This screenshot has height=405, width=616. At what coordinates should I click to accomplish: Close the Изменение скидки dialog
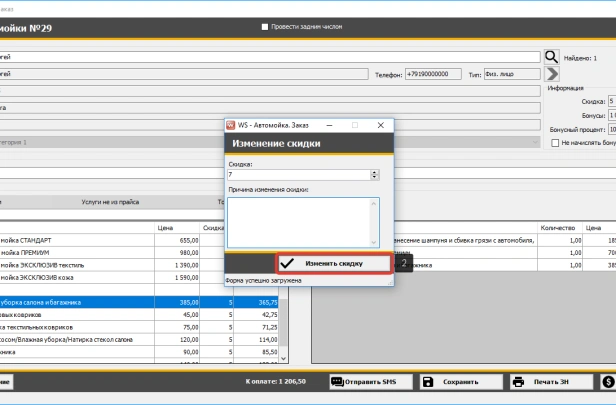pyautogui.click(x=381, y=125)
